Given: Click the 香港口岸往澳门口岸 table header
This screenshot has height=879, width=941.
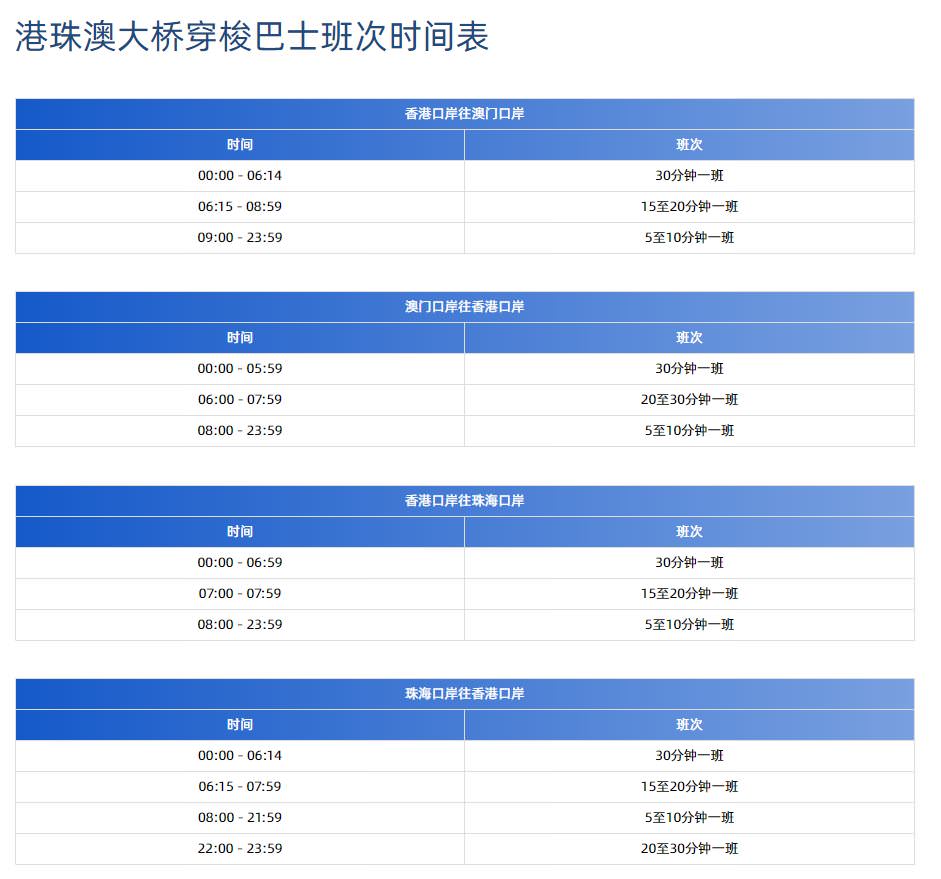Looking at the screenshot, I should [464, 114].
